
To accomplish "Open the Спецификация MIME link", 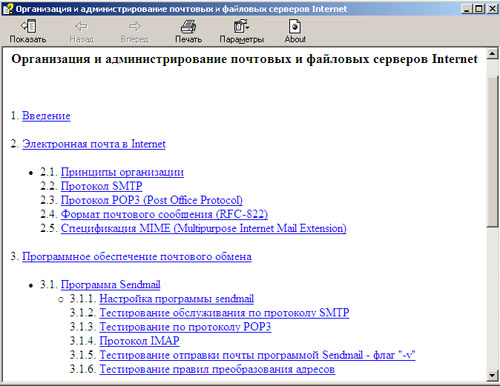I will 204,228.
